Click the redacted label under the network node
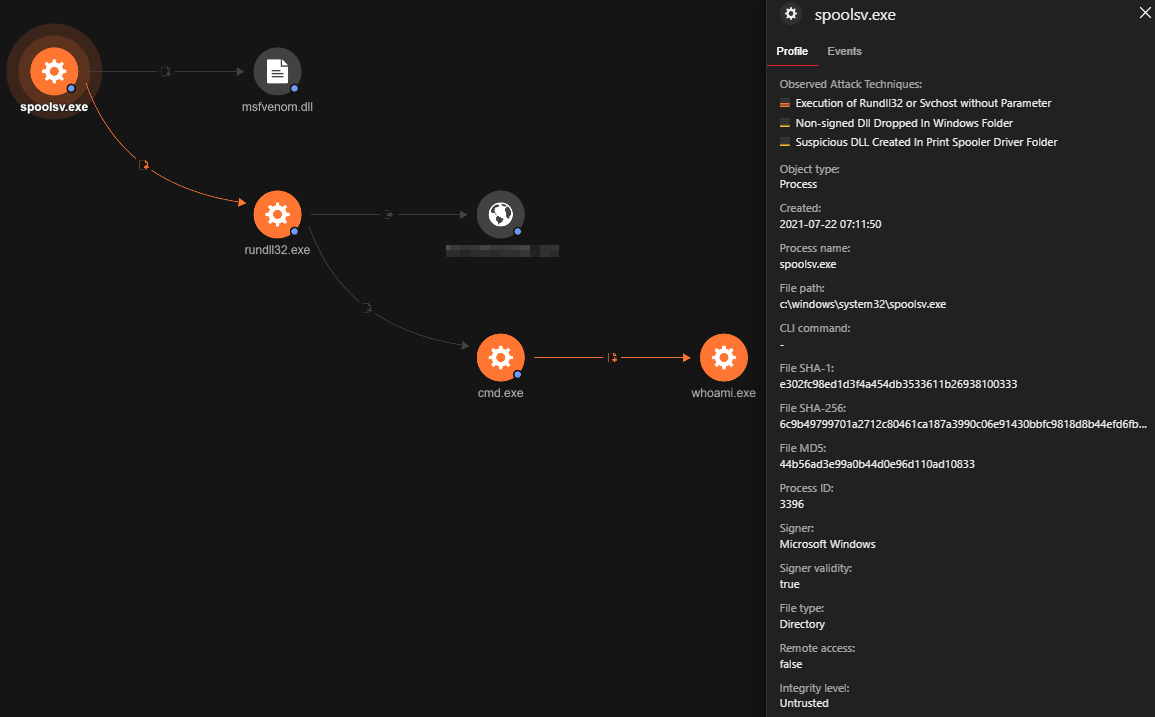Viewport: 1155px width, 717px height. tap(502, 251)
